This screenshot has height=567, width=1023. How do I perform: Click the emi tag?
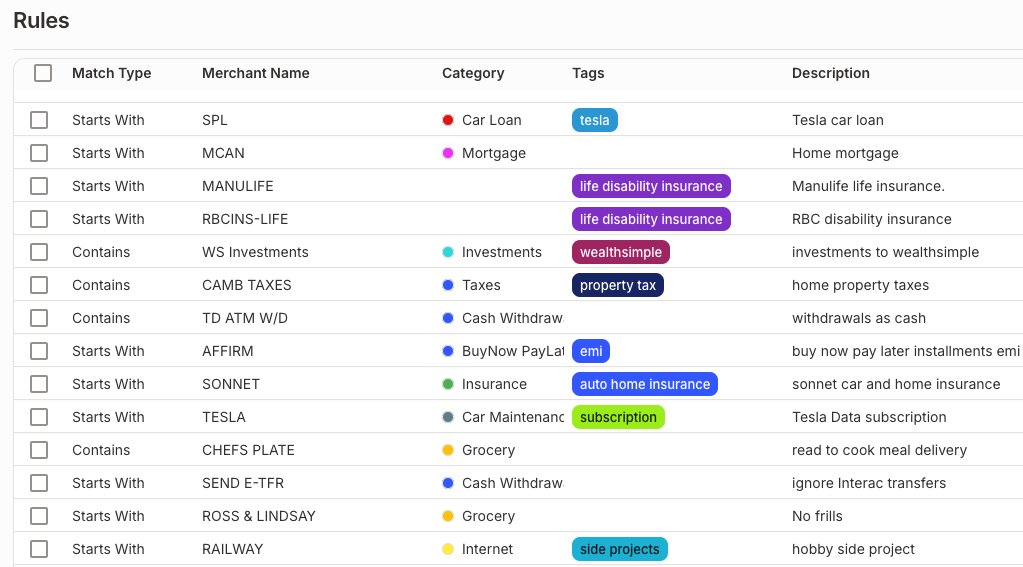coord(591,351)
